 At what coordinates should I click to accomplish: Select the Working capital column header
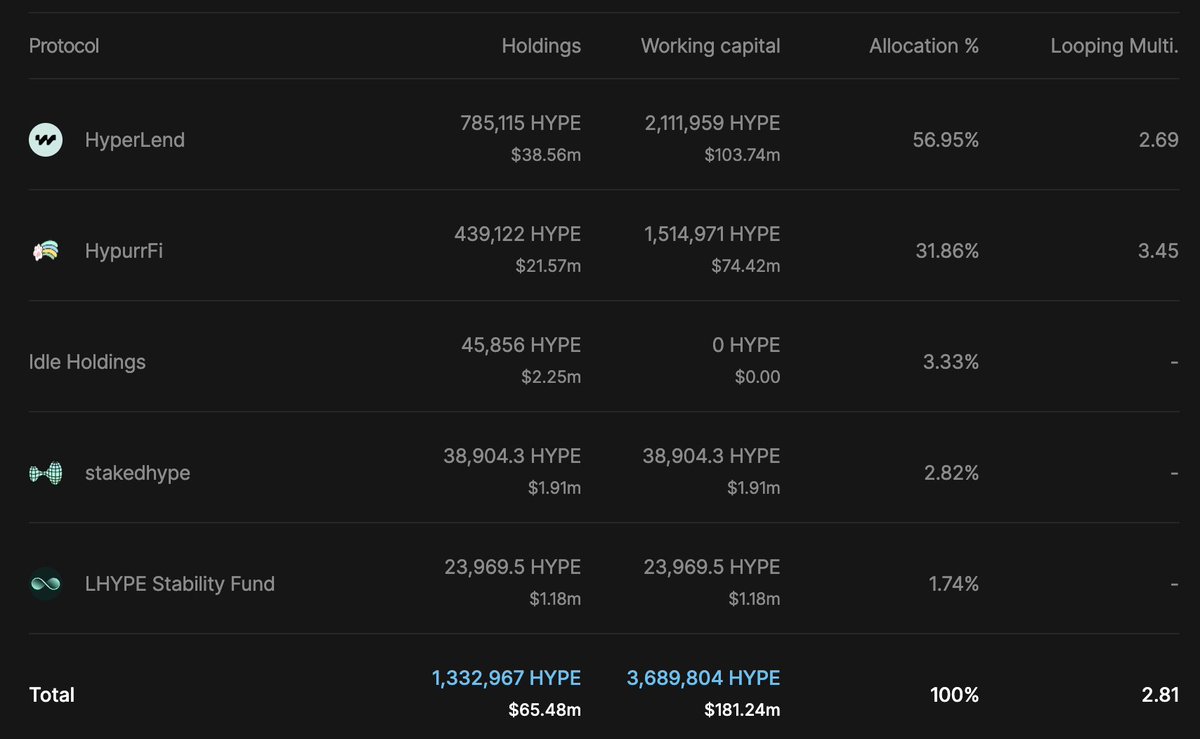pyautogui.click(x=710, y=46)
